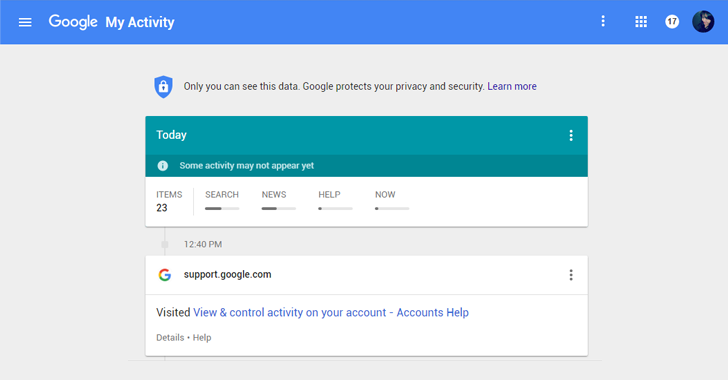Click the support.google.com entry title
Image resolution: width=728 pixels, height=380 pixels.
(228, 275)
